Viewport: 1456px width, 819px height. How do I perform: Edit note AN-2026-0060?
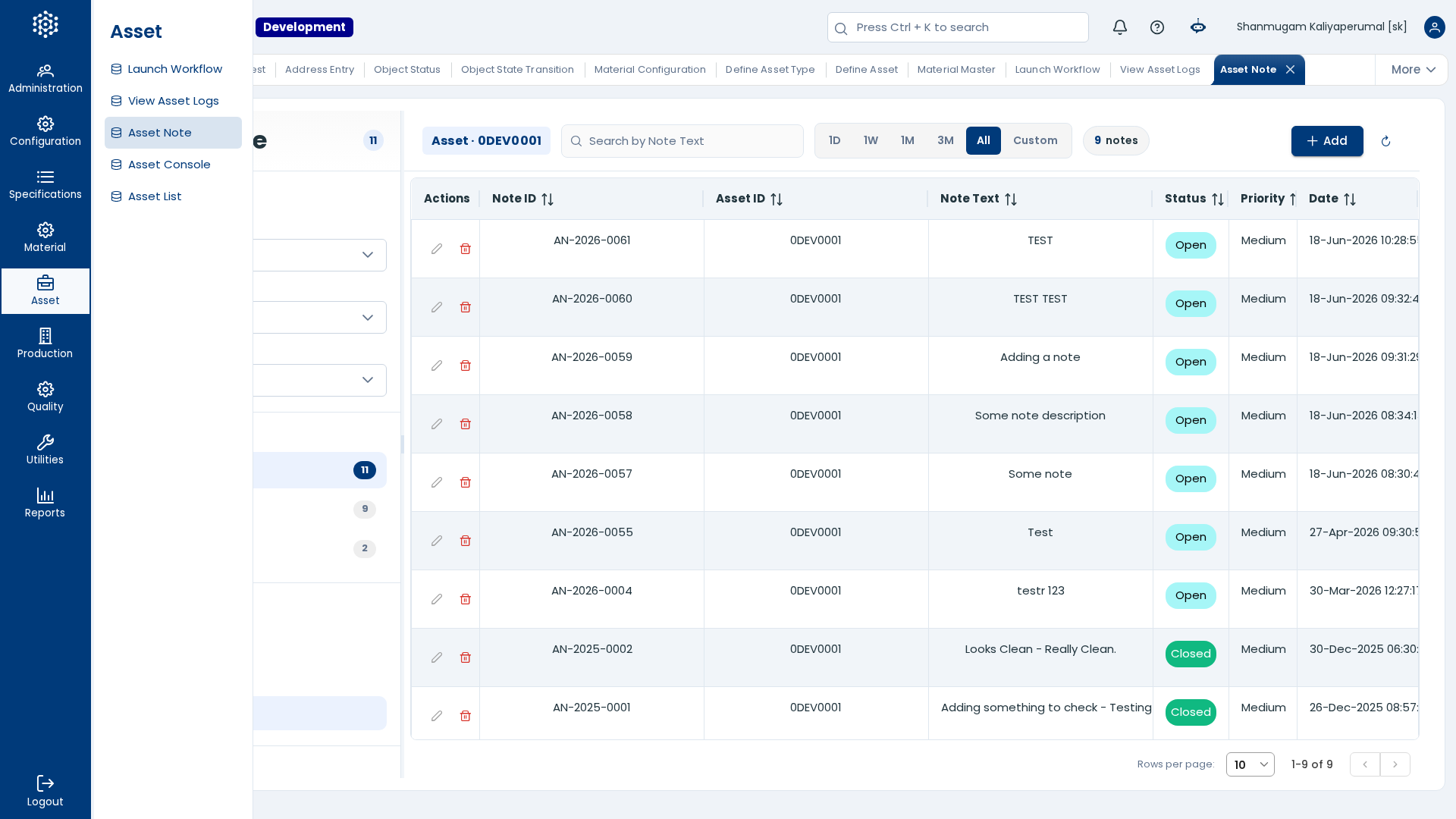[437, 307]
